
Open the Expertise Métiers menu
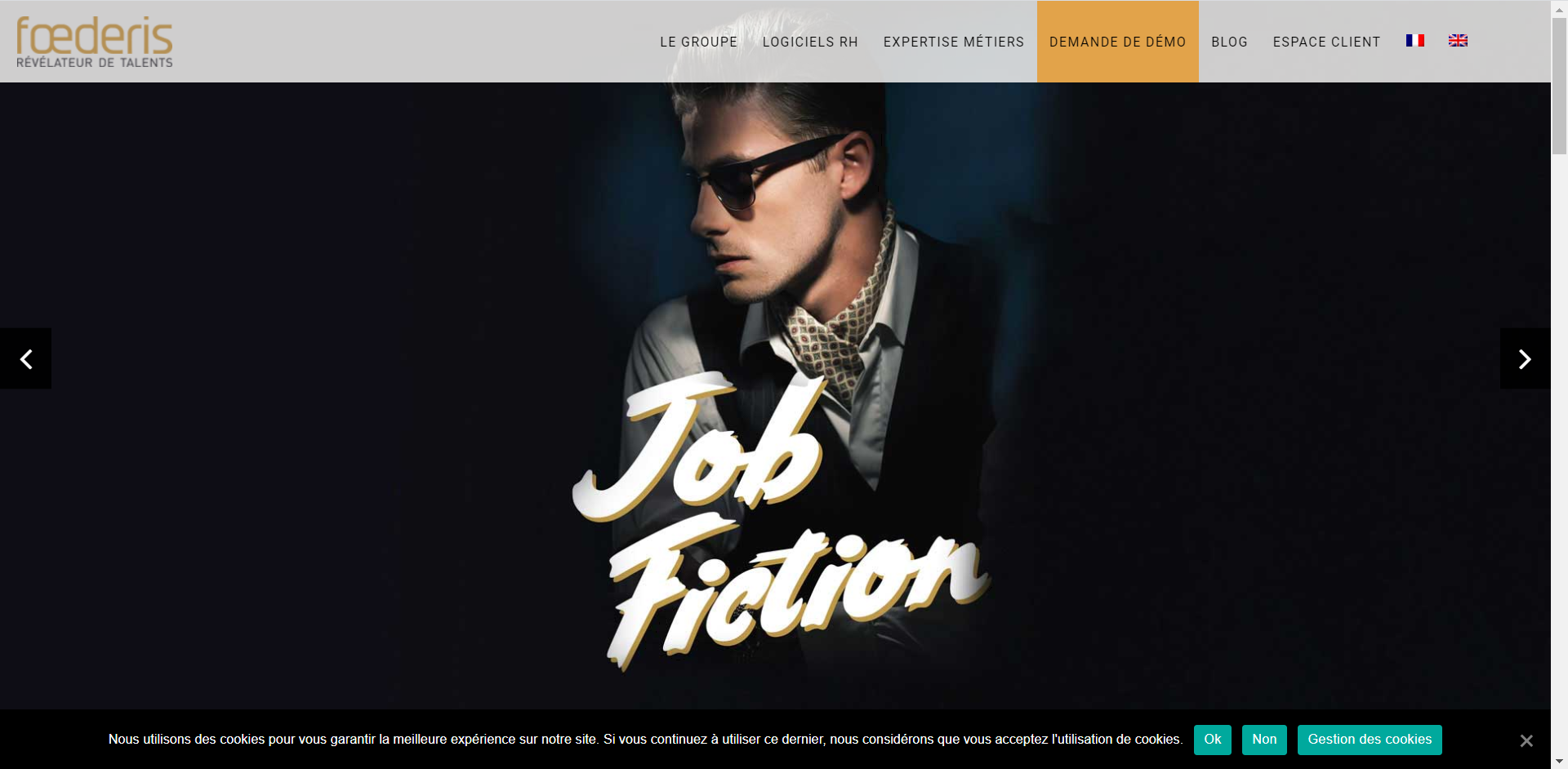click(953, 42)
